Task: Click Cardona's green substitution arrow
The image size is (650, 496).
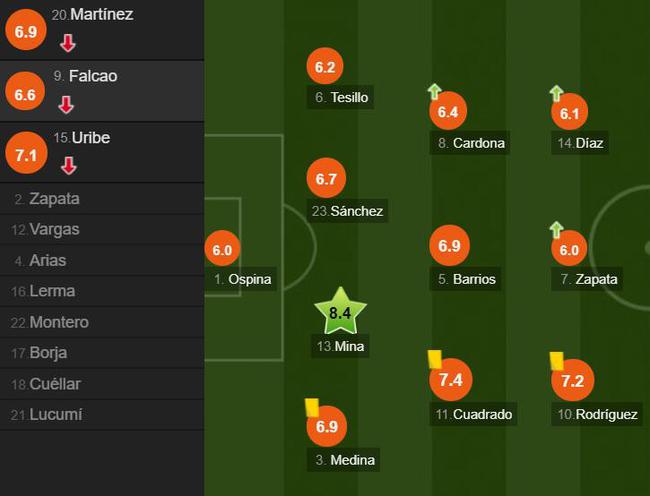Action: tap(434, 92)
